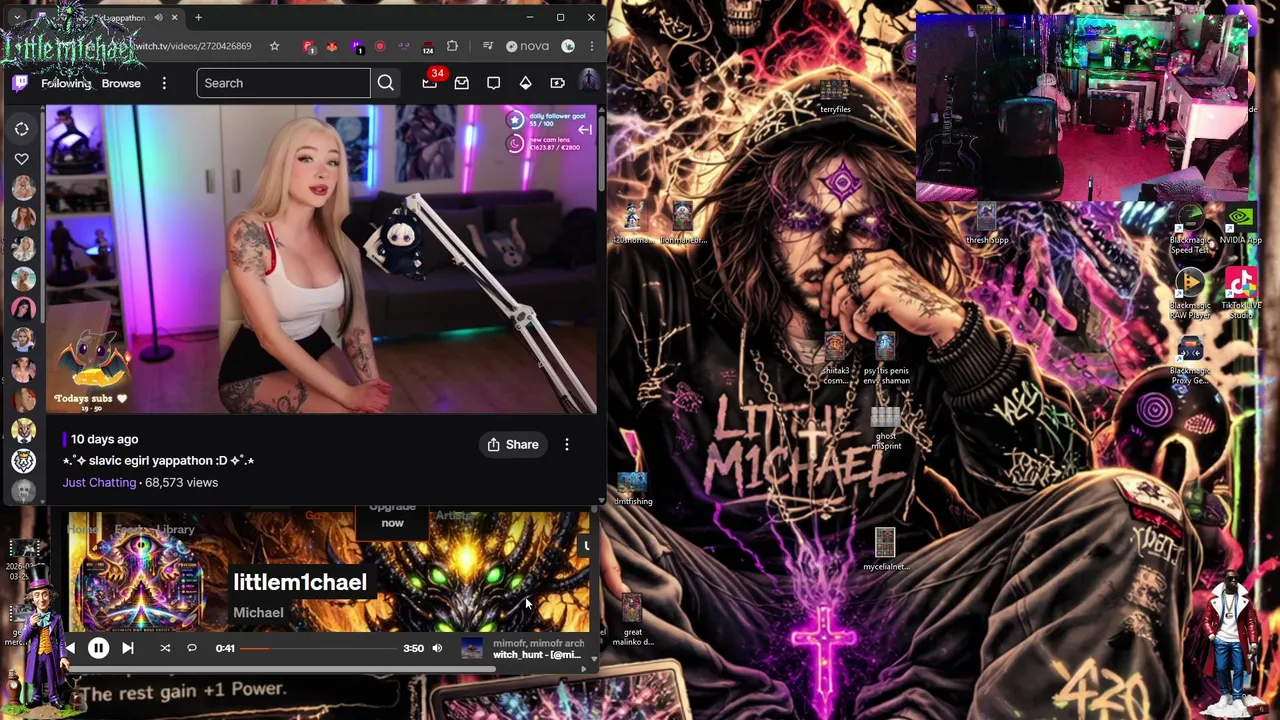Click the '10 days ago' text
Image resolution: width=1280 pixels, height=720 pixels.
point(104,439)
